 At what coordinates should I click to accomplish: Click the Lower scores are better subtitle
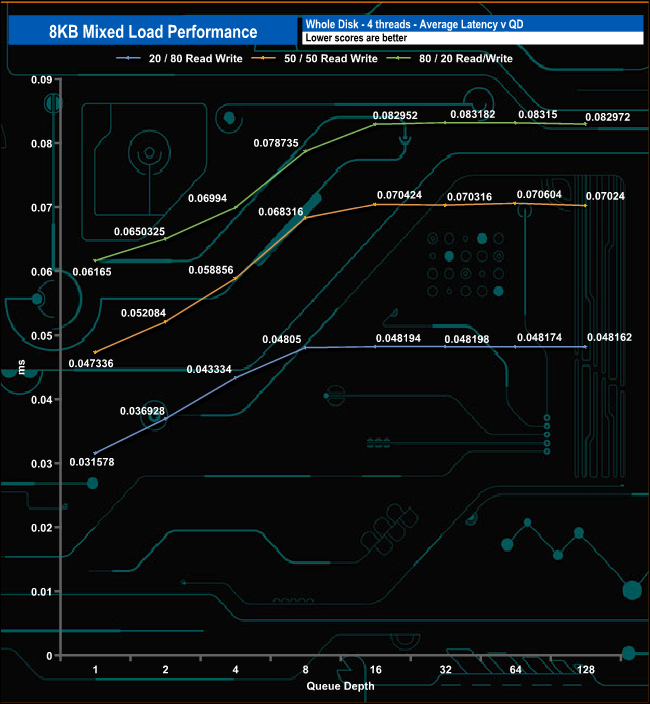pos(356,38)
